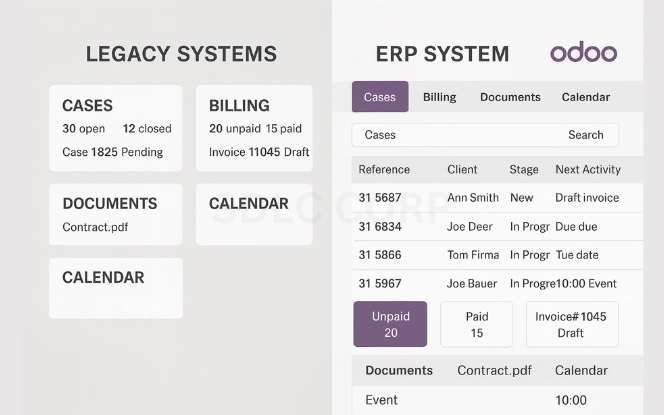Click the ERP SYSTEM heading
The image size is (664, 415).
click(442, 54)
